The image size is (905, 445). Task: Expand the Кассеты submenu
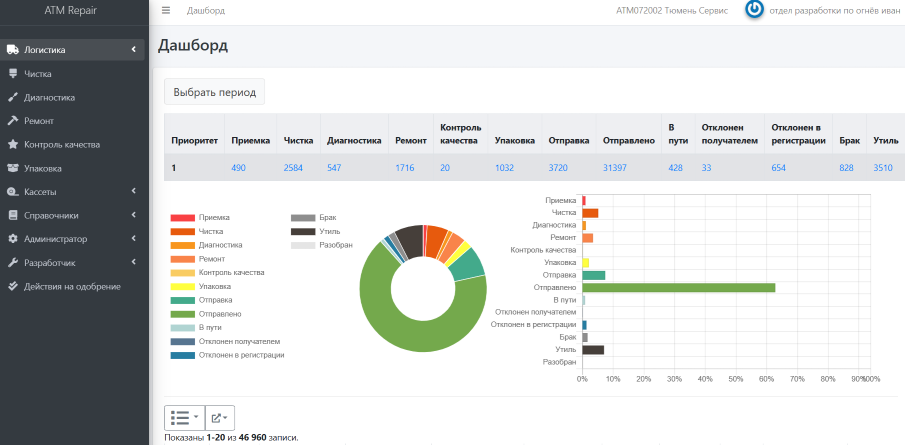click(x=70, y=192)
